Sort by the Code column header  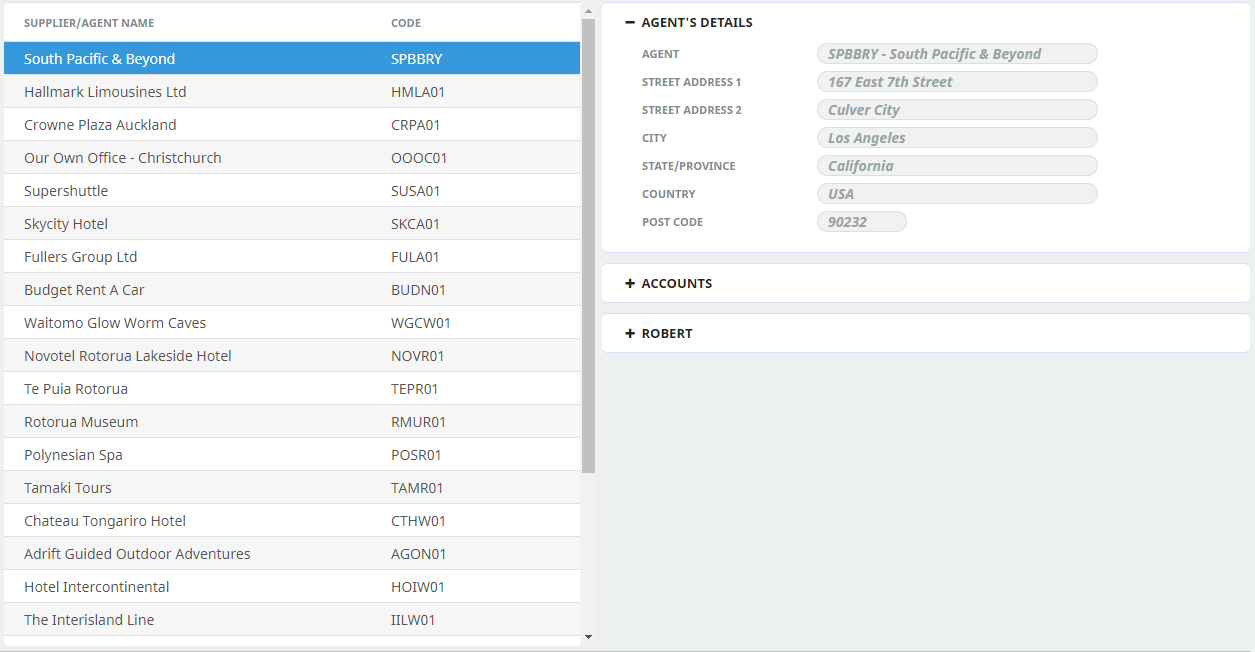point(406,23)
